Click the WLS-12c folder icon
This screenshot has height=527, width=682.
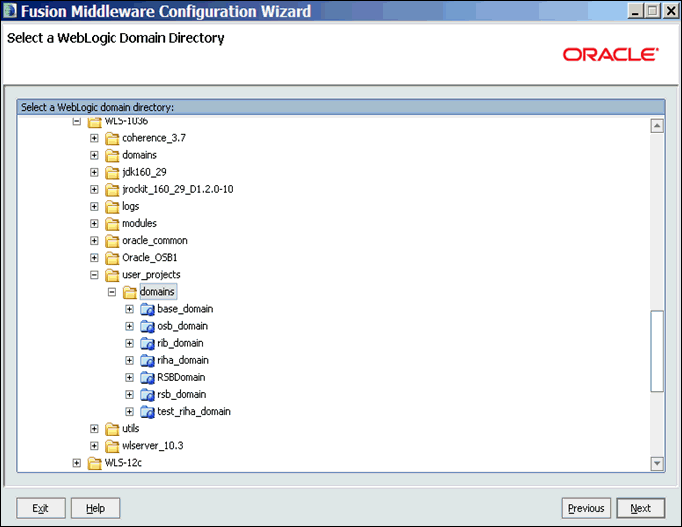coord(94,463)
